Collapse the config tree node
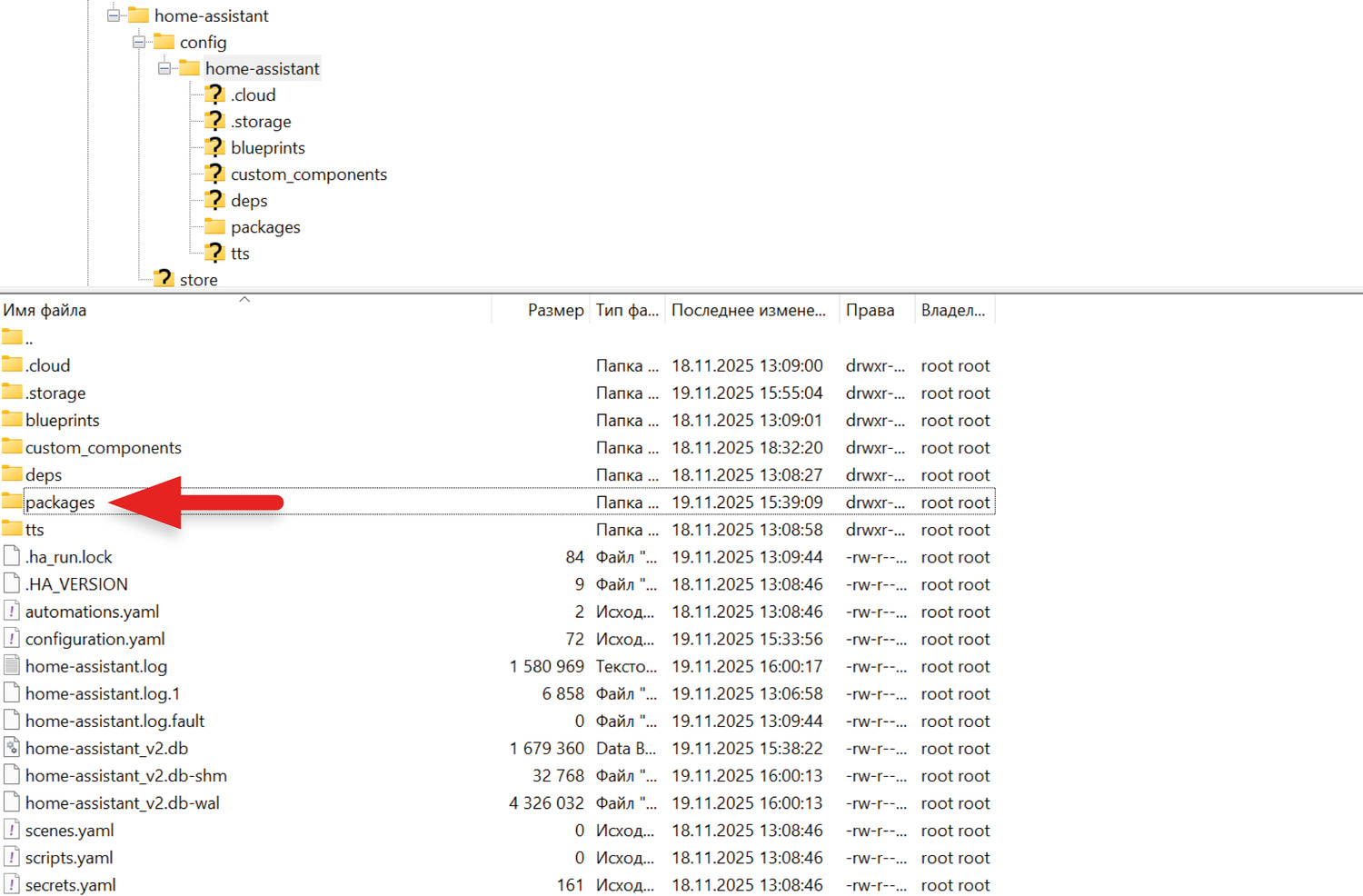This screenshot has width=1363, height=896. 139,42
